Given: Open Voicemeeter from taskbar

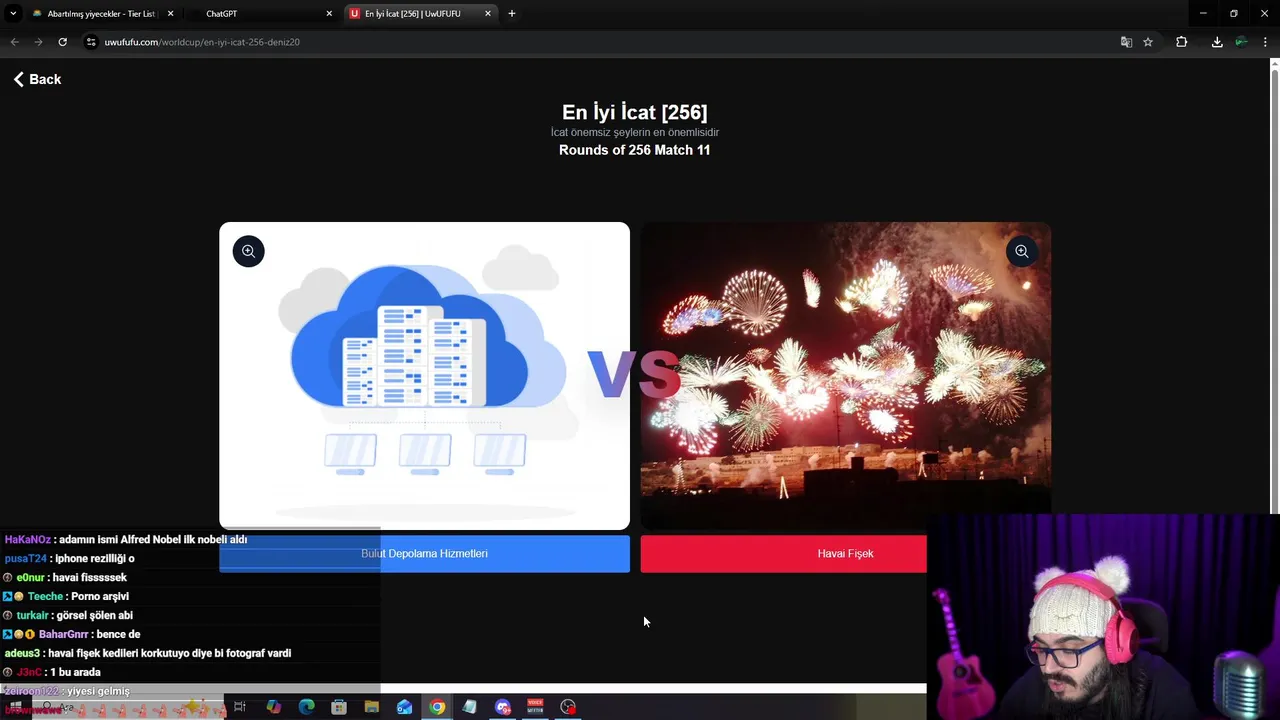Looking at the screenshot, I should (x=535, y=707).
